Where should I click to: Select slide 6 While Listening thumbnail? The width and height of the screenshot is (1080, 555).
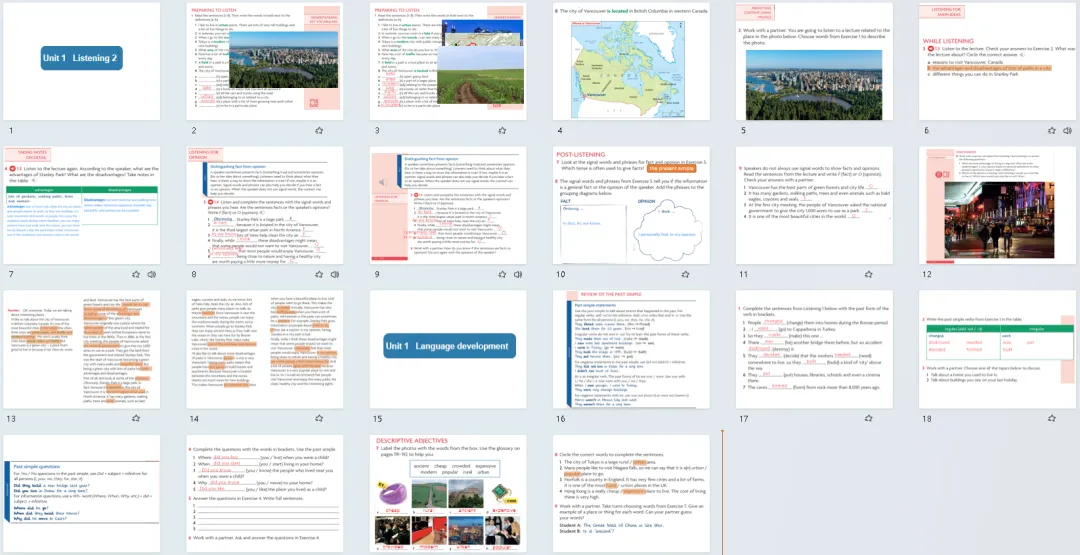click(x=997, y=61)
